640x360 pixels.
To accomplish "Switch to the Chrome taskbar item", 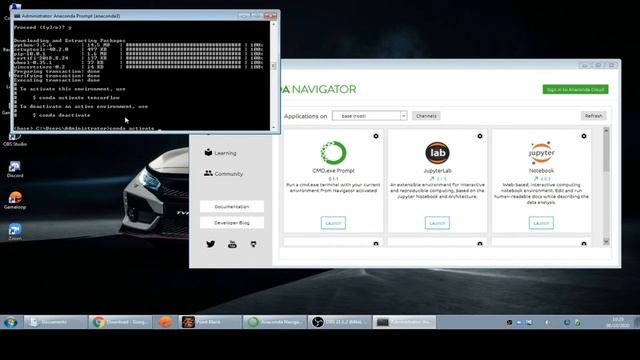I will pos(120,322).
